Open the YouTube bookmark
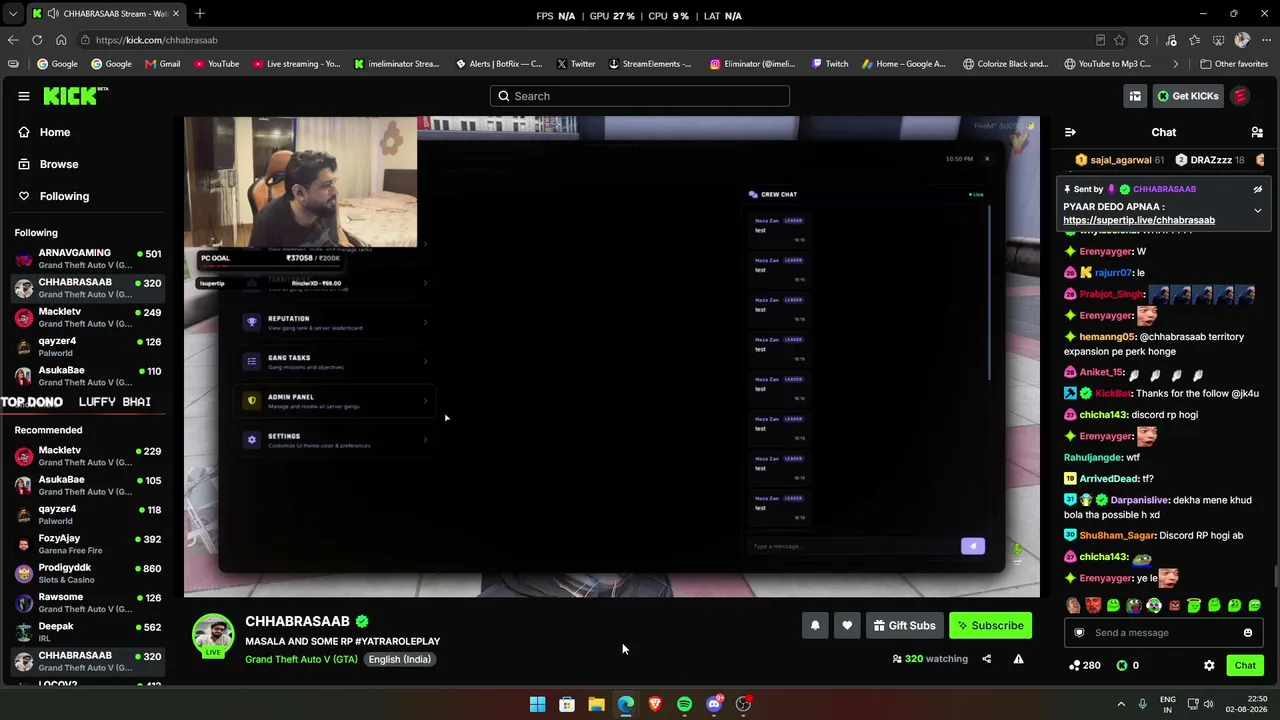 [217, 64]
